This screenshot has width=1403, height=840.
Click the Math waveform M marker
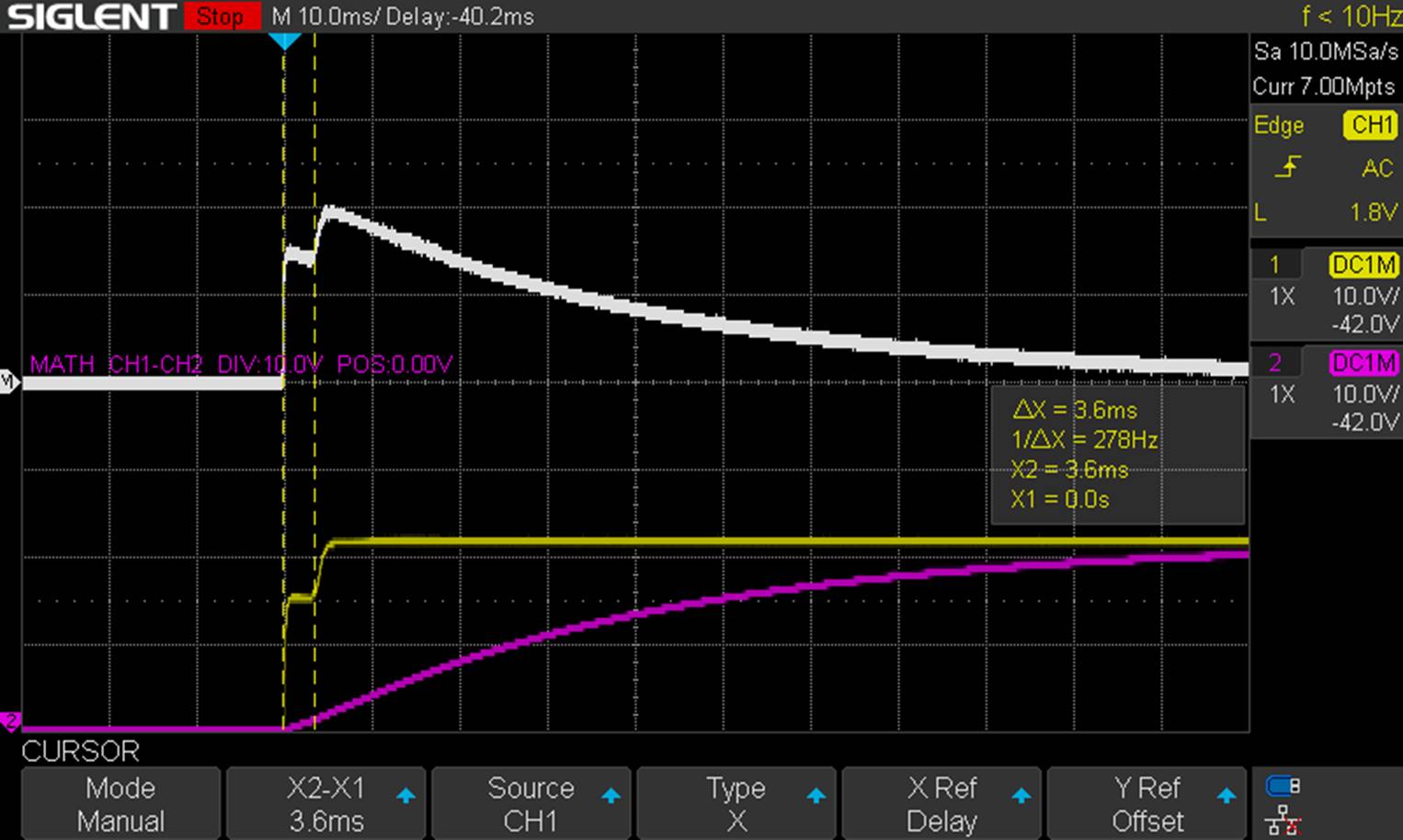point(9,381)
